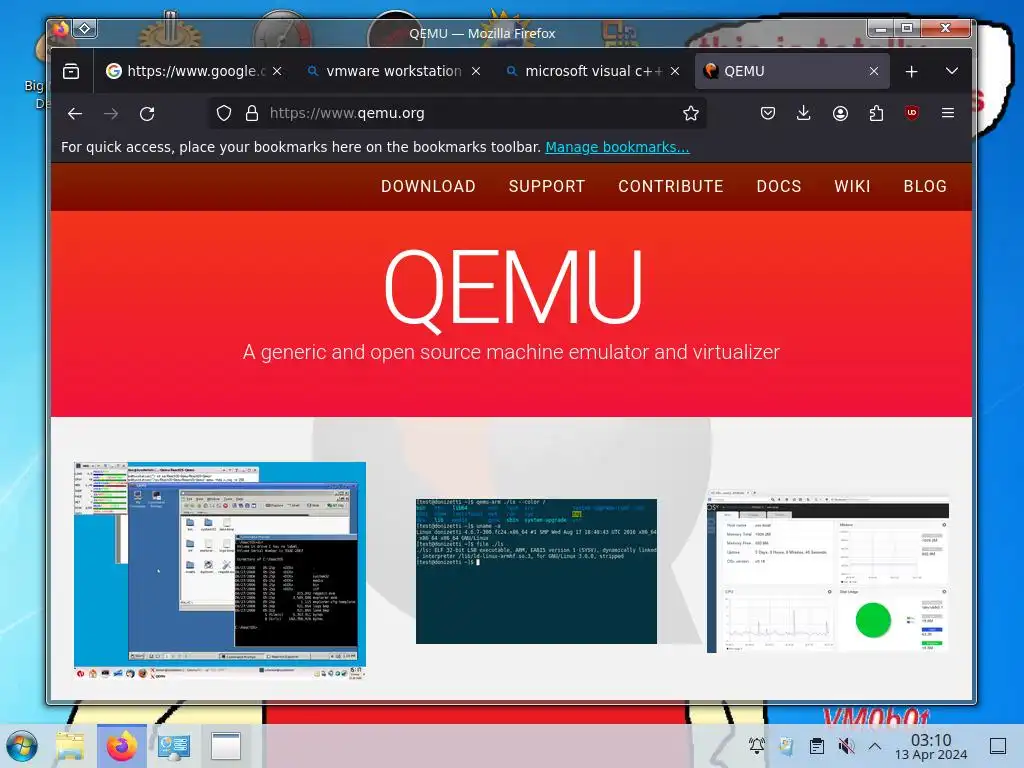Image resolution: width=1024 pixels, height=768 pixels.
Task: Go to the CONTRIBUTE section
Action: 671,186
